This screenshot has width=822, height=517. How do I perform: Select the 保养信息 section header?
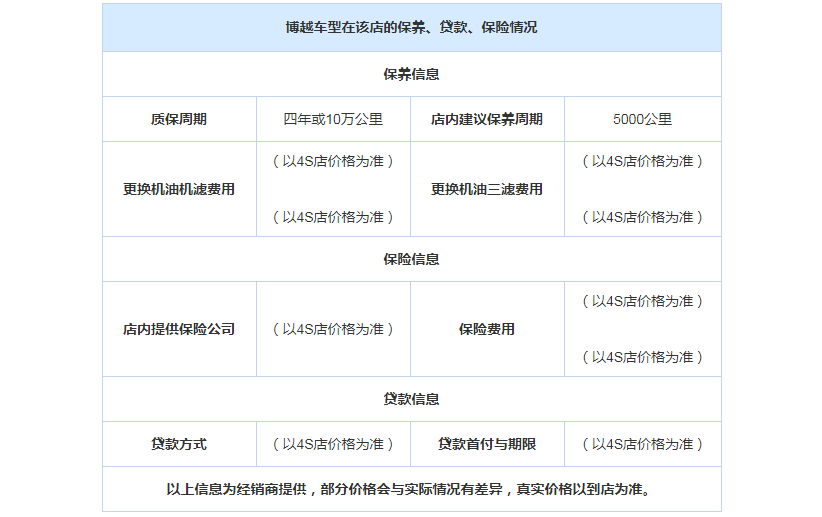[412, 74]
